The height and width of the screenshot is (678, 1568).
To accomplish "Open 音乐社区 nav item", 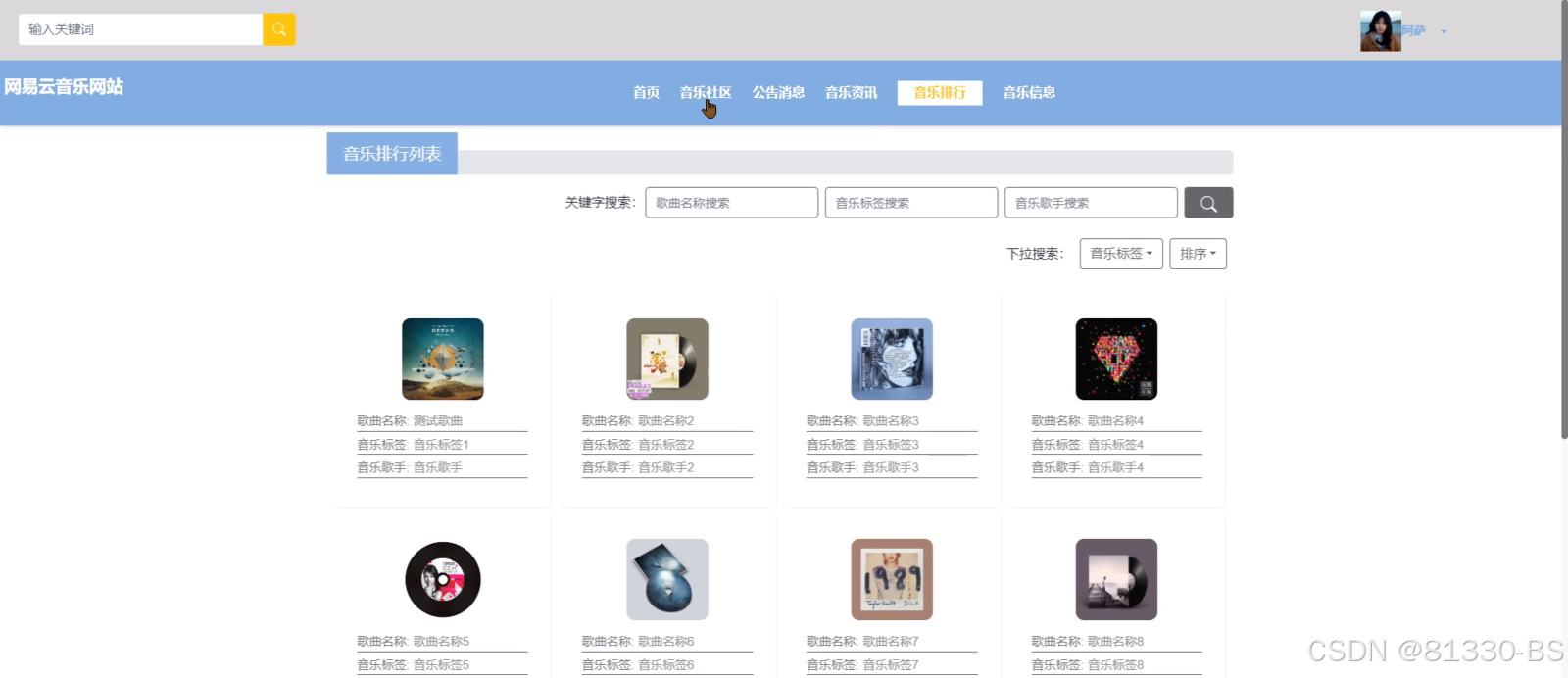I will click(706, 92).
